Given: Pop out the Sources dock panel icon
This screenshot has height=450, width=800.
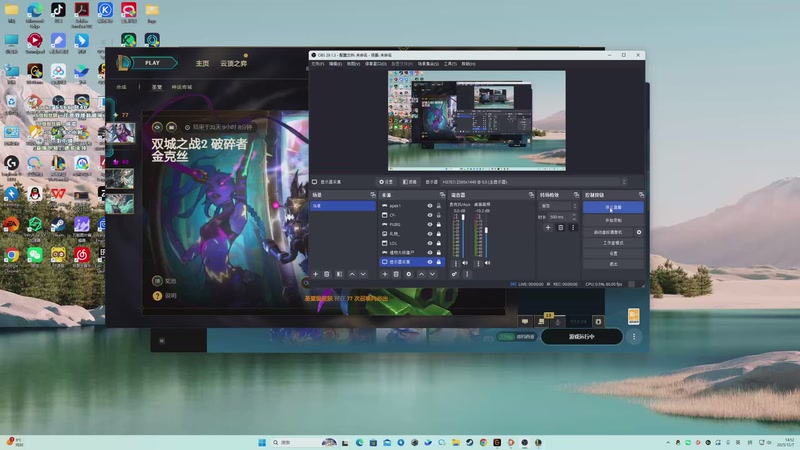Looking at the screenshot, I should 442,195.
